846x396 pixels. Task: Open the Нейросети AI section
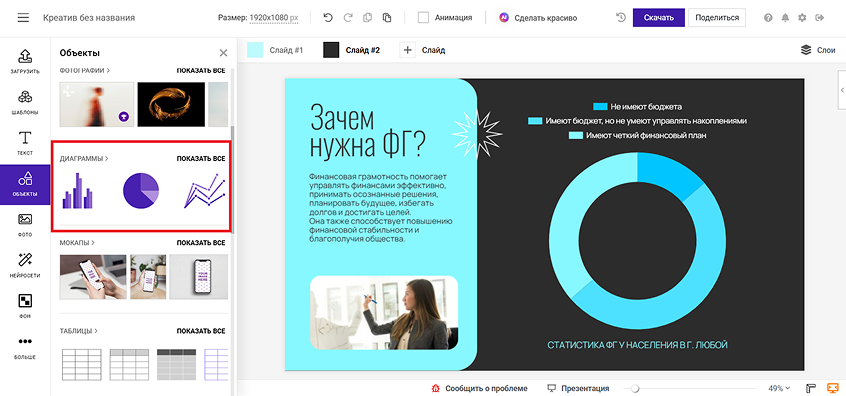click(x=25, y=265)
